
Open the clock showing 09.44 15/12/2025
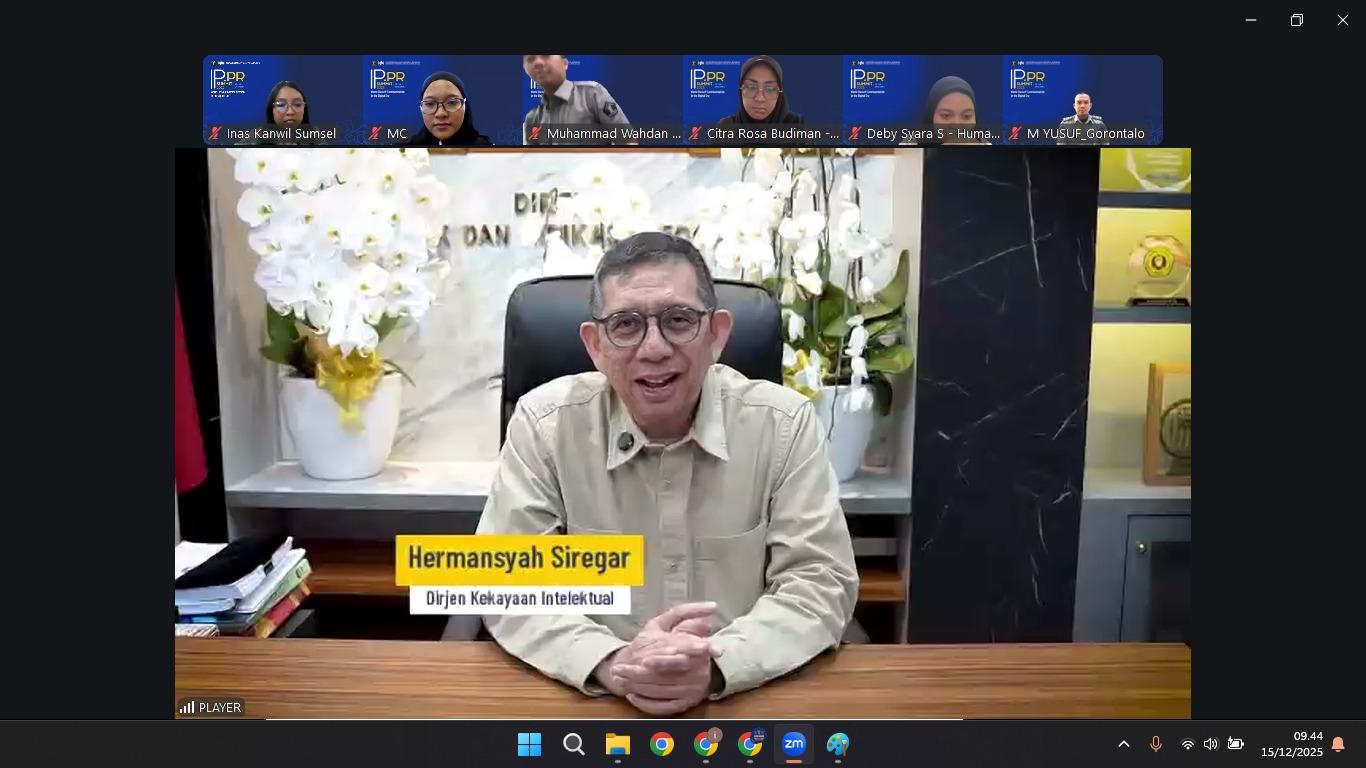(x=1292, y=744)
